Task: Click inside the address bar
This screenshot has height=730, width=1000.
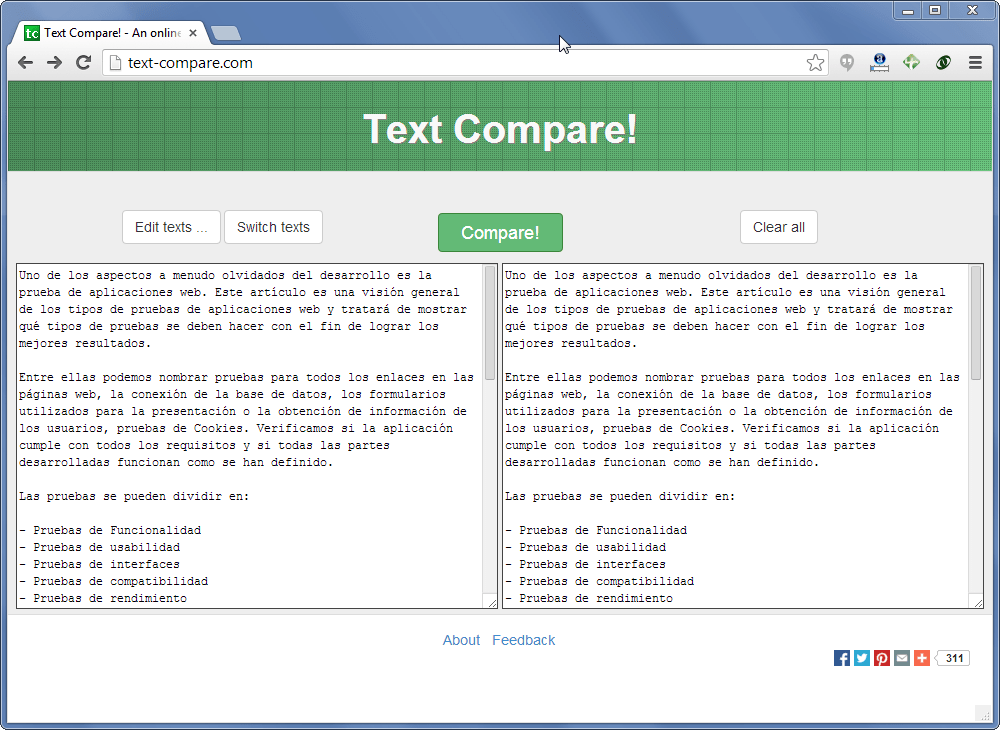Action: [x=400, y=62]
